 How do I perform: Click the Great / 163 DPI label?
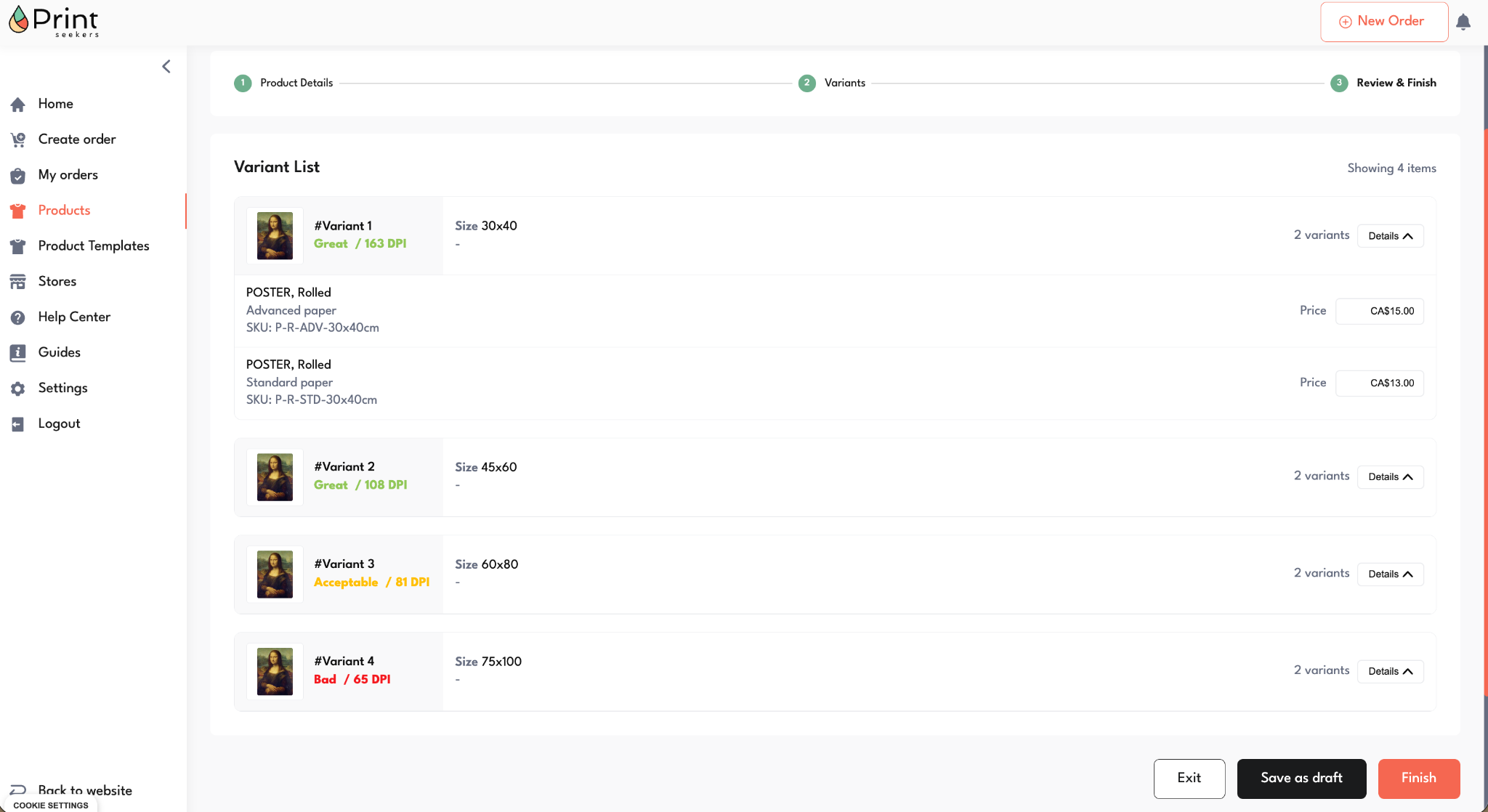pos(360,244)
